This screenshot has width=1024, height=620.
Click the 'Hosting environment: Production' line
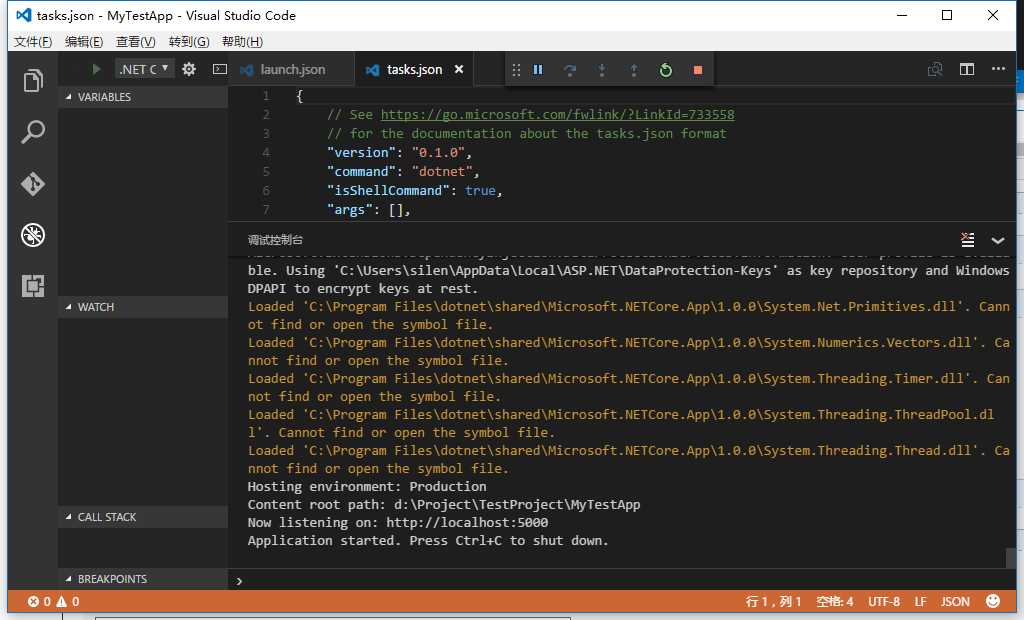tap(367, 487)
